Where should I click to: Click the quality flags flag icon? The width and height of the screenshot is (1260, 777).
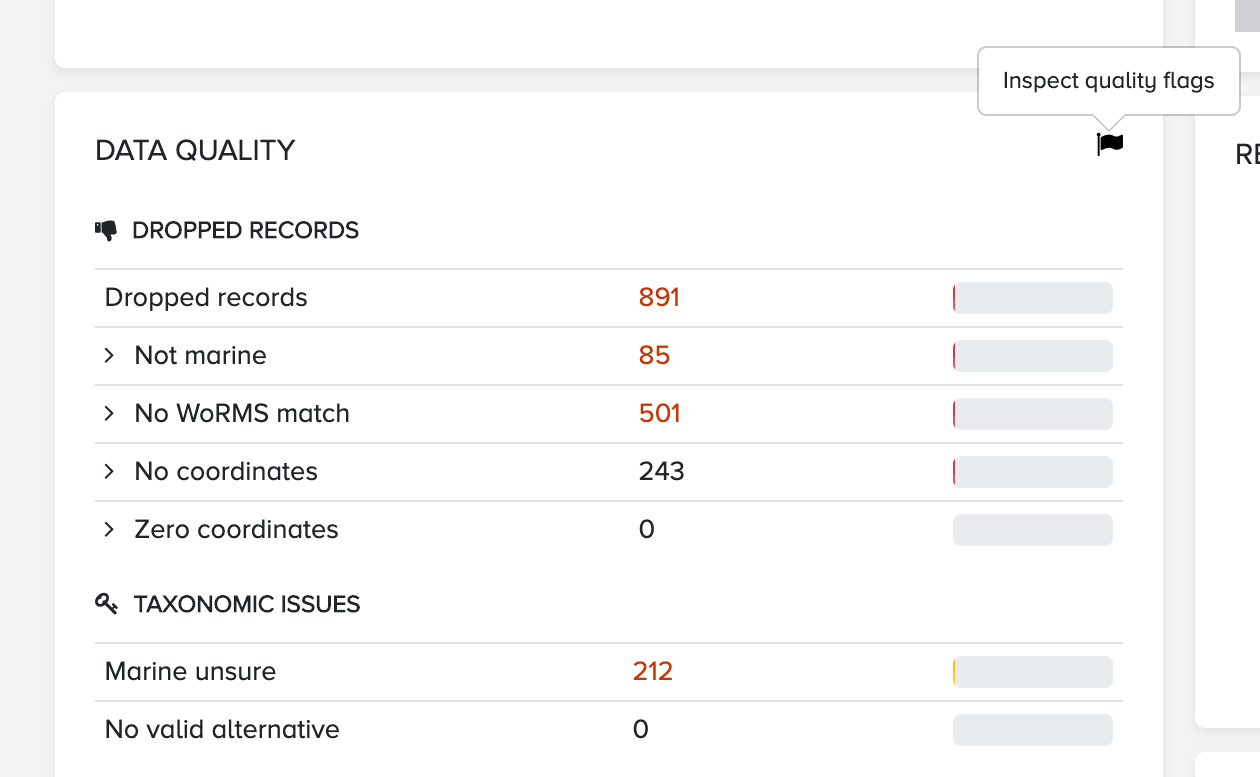pyautogui.click(x=1110, y=145)
